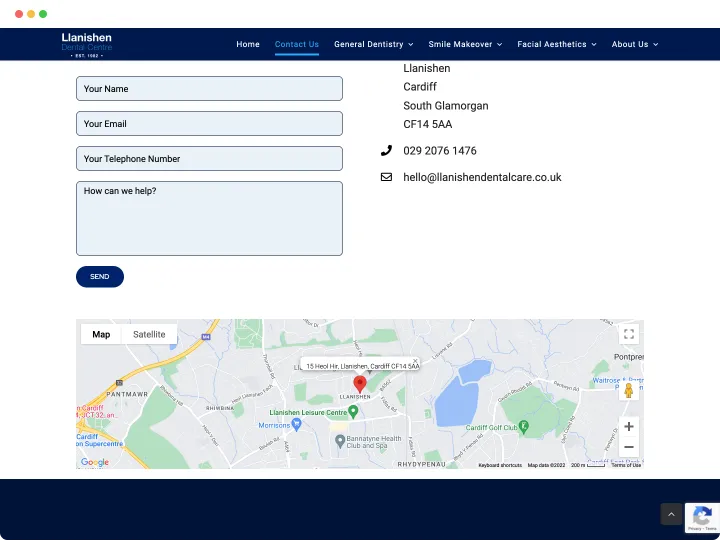
Task: Click the macOS green maximize button
Action: (x=43, y=14)
